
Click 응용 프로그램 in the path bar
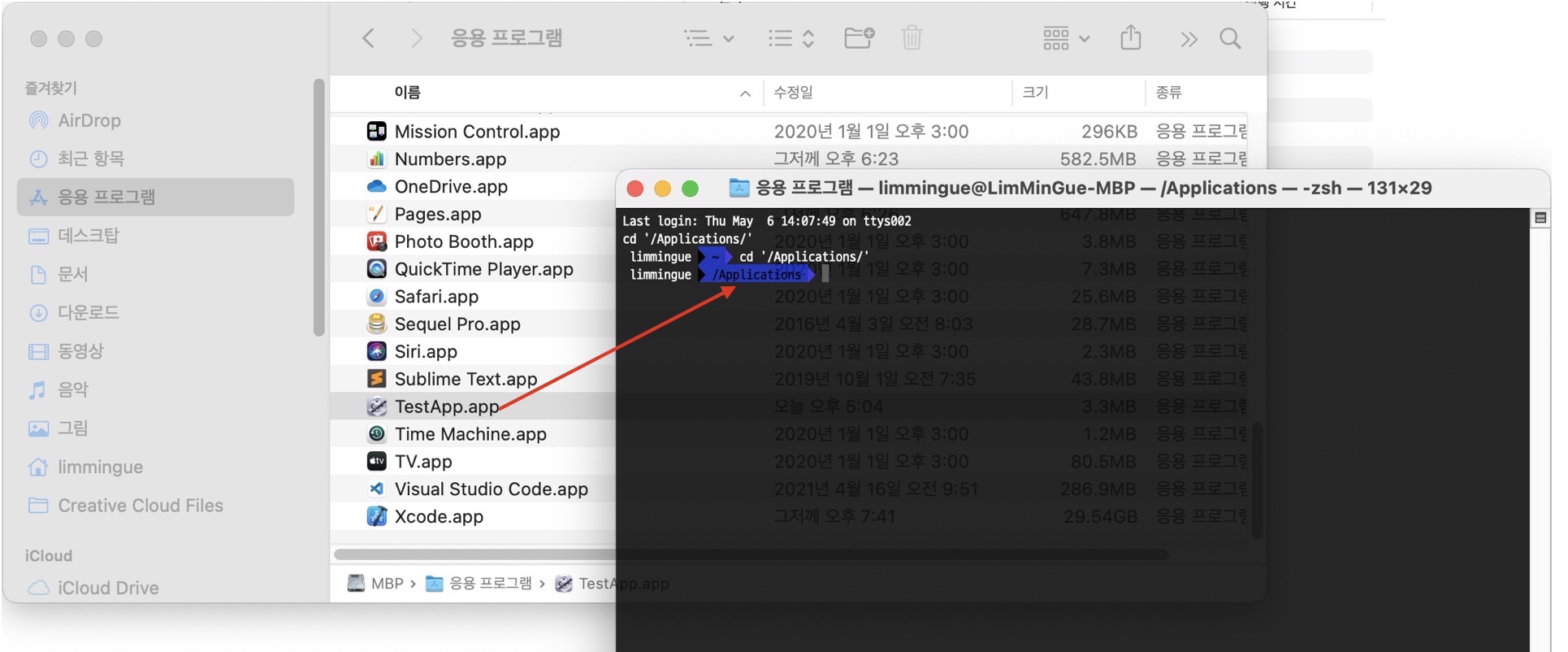point(479,584)
